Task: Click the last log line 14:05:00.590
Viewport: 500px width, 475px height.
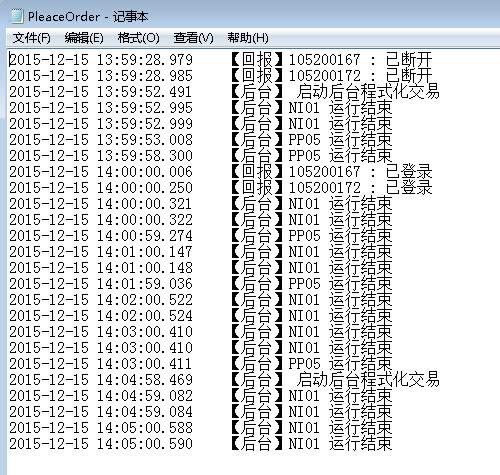Action: point(201,444)
